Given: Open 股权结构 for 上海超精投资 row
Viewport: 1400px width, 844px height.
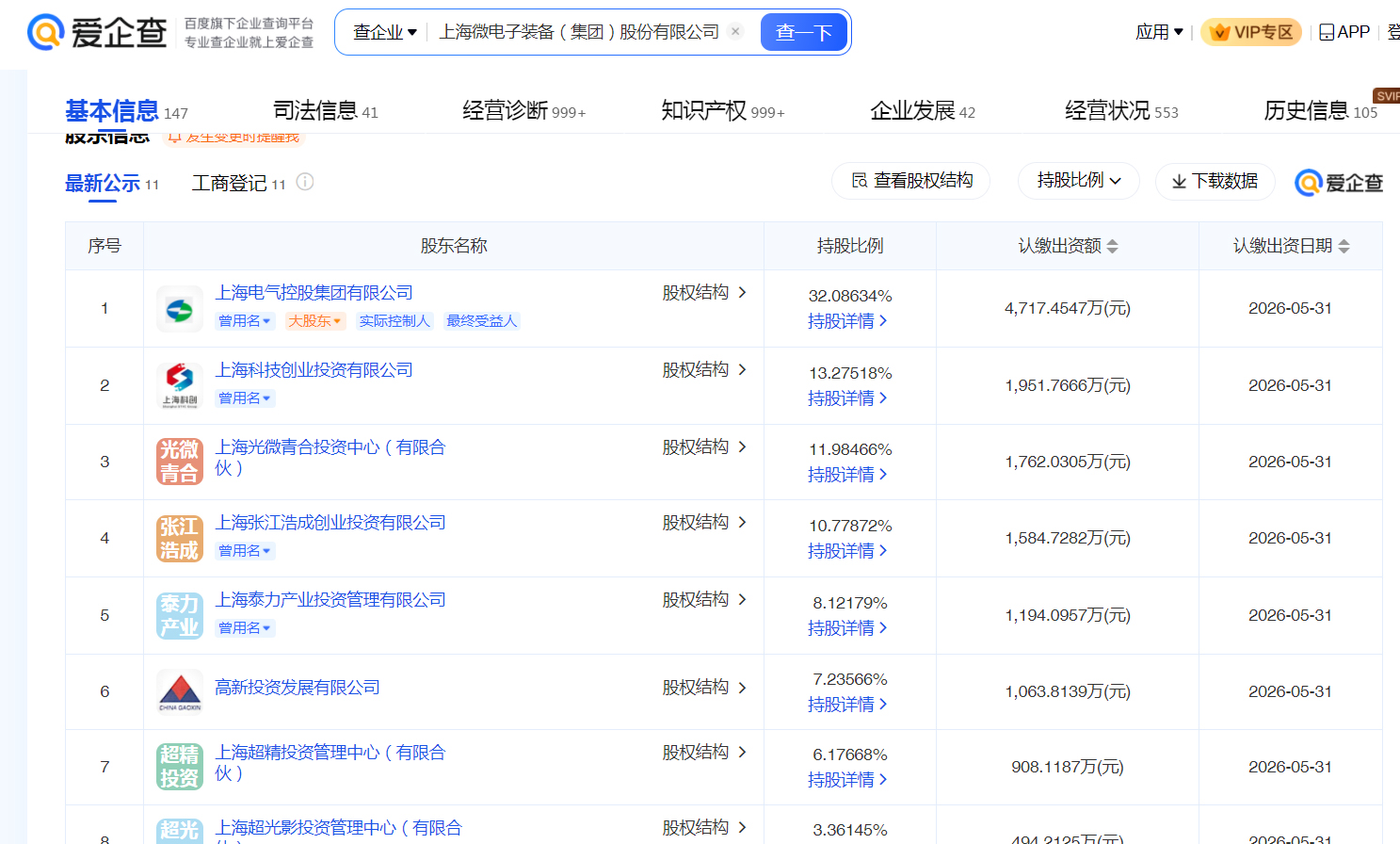Looking at the screenshot, I should click(704, 753).
